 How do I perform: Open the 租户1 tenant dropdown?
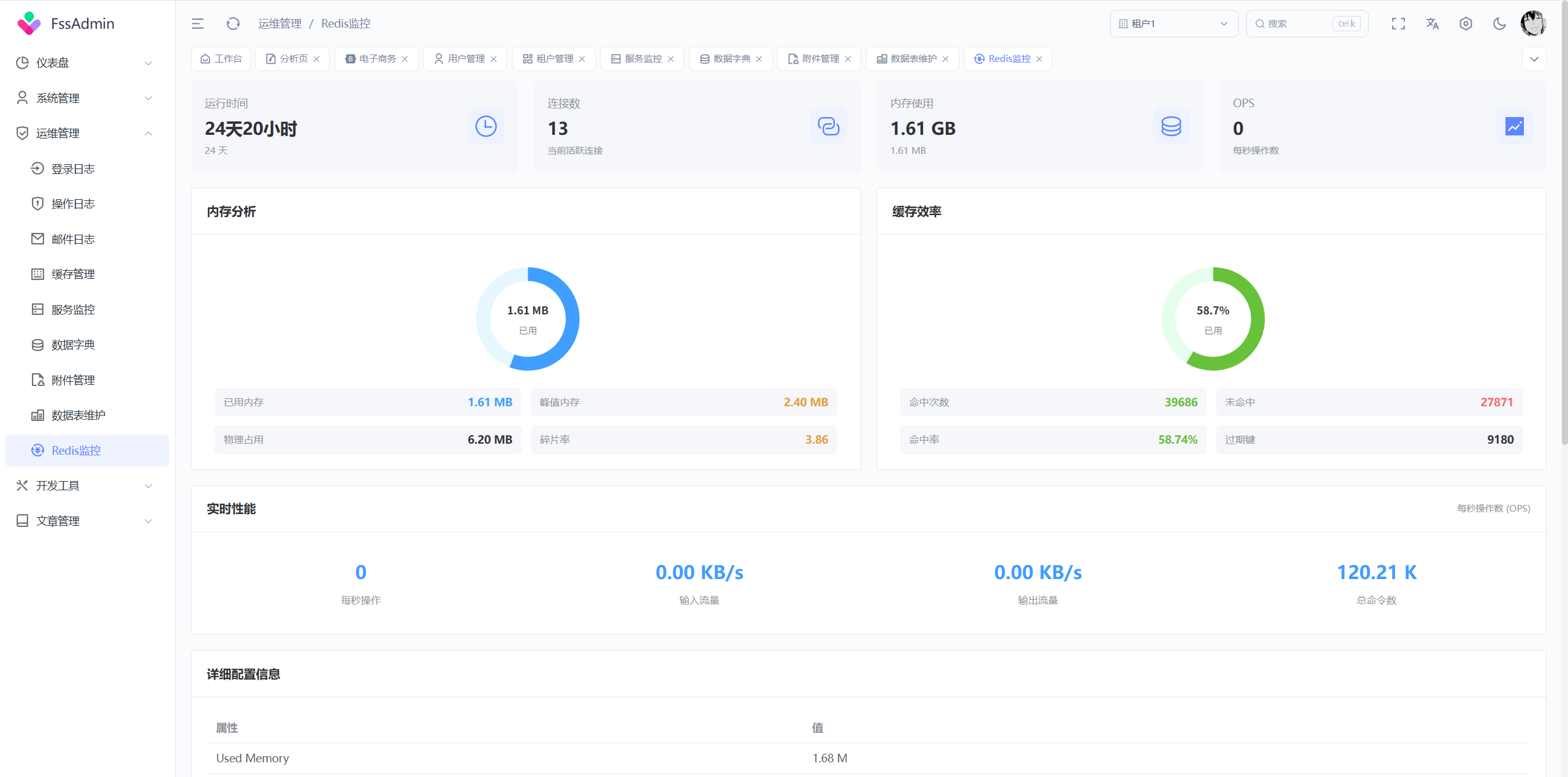(x=1173, y=24)
